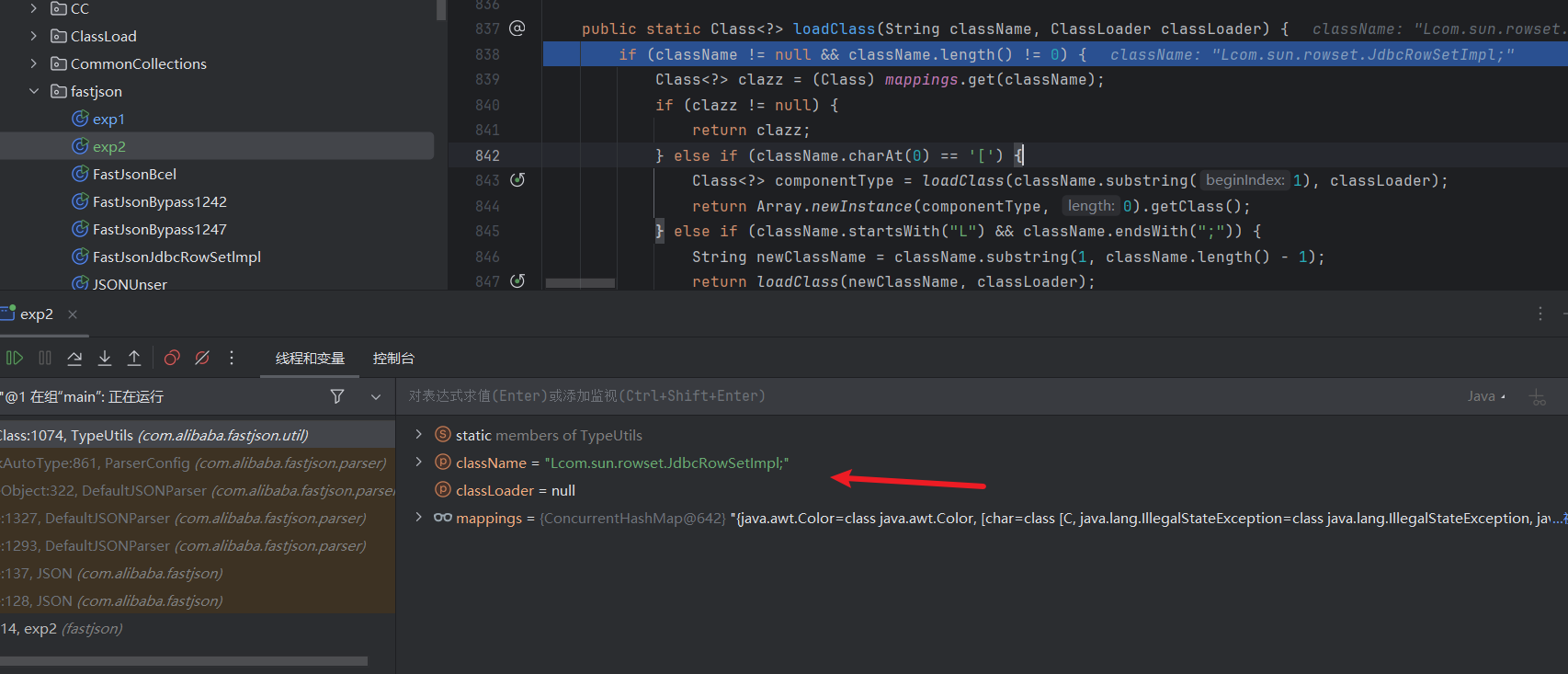Select the ParserConfig AutoType:861 frame
Viewport: 1568px width, 674px height.
coord(198,463)
